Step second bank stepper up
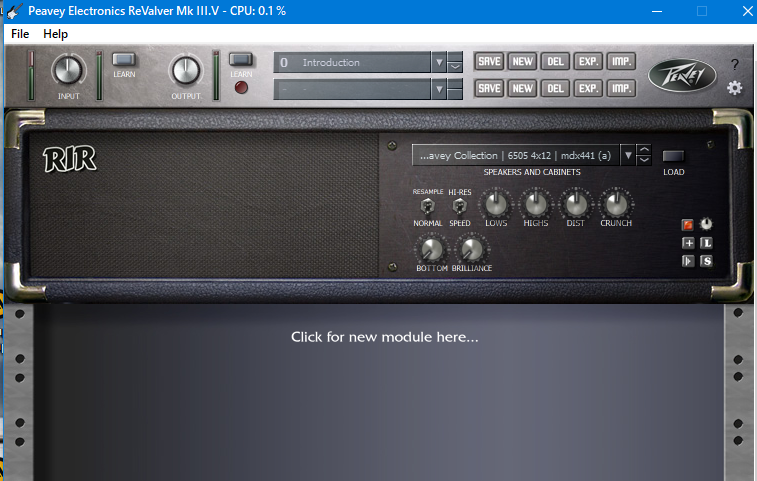Image resolution: width=757 pixels, height=481 pixels. [x=455, y=84]
